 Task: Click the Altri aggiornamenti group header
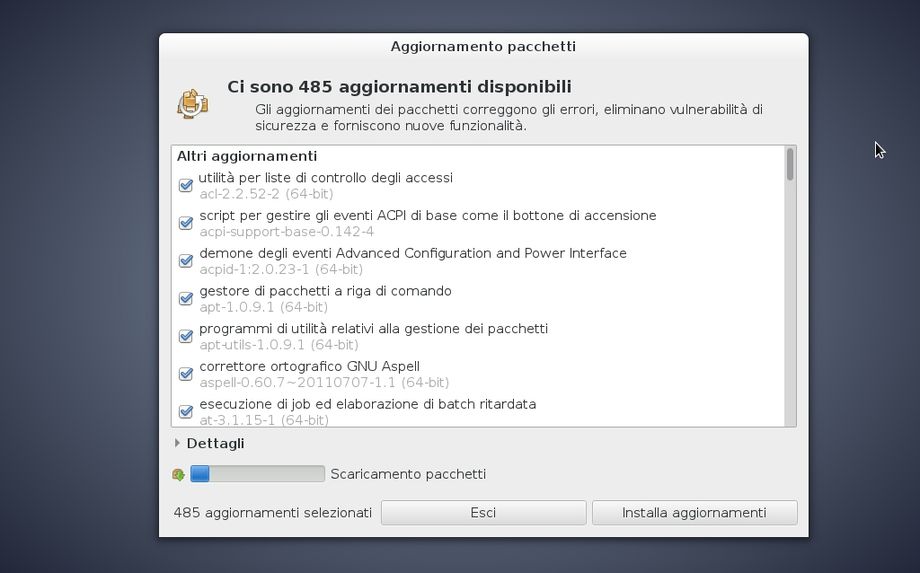(x=247, y=156)
